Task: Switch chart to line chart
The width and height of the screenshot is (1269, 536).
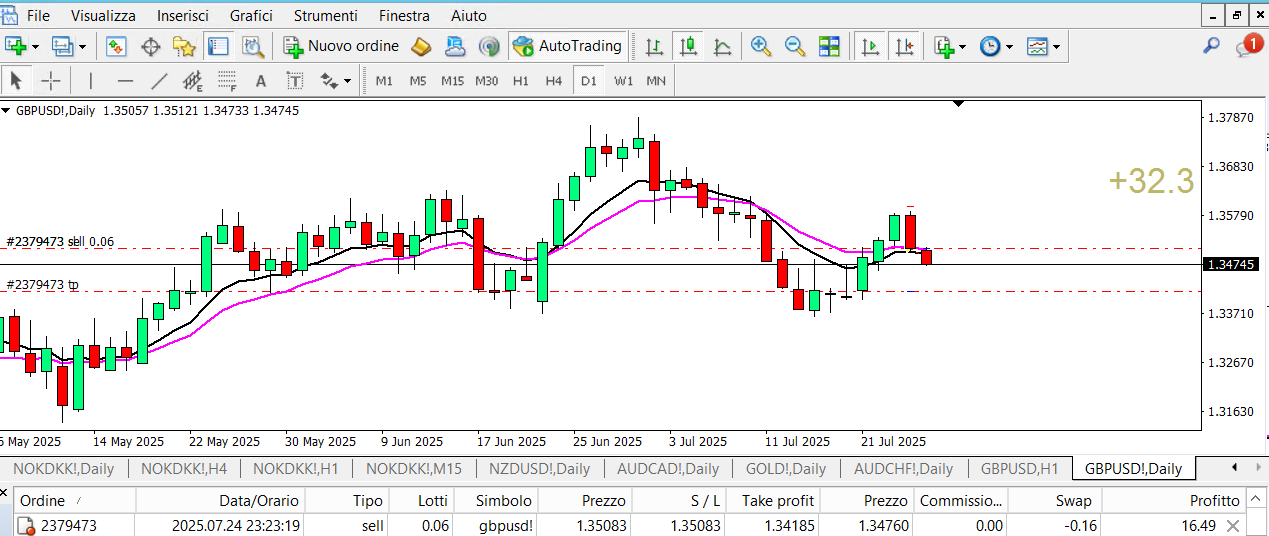Action: click(722, 46)
